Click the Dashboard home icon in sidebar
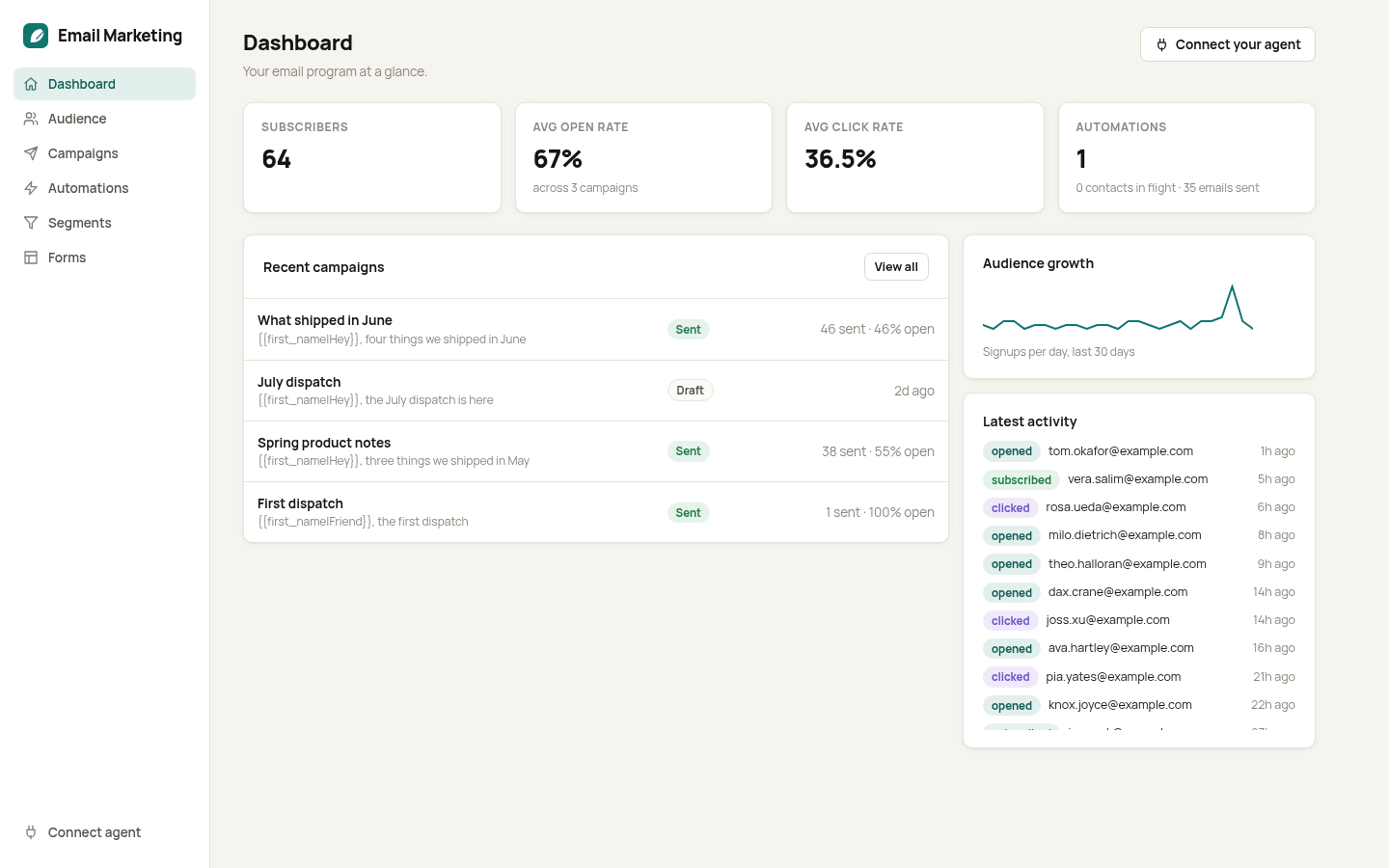 click(x=31, y=84)
